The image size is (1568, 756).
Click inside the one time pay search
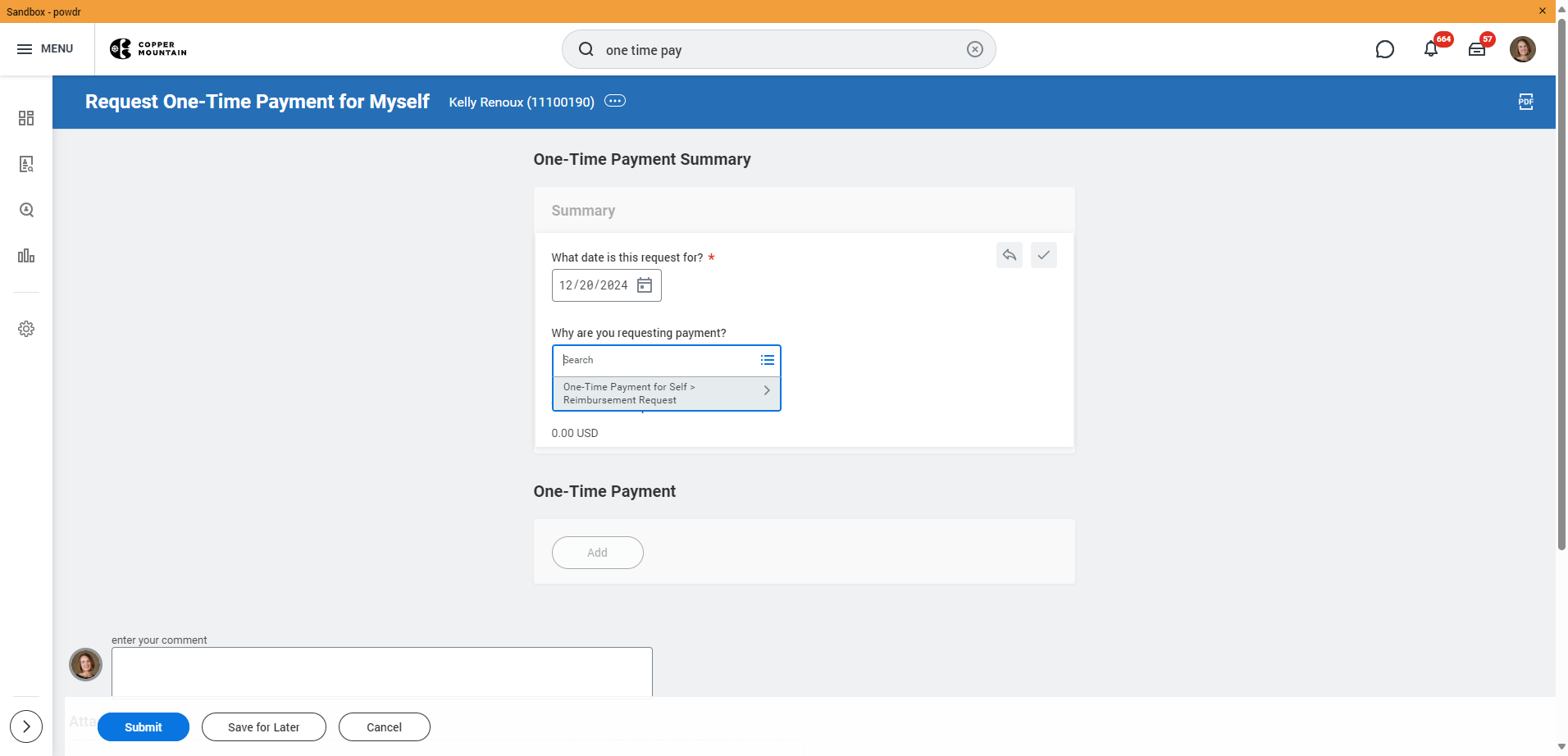point(779,50)
